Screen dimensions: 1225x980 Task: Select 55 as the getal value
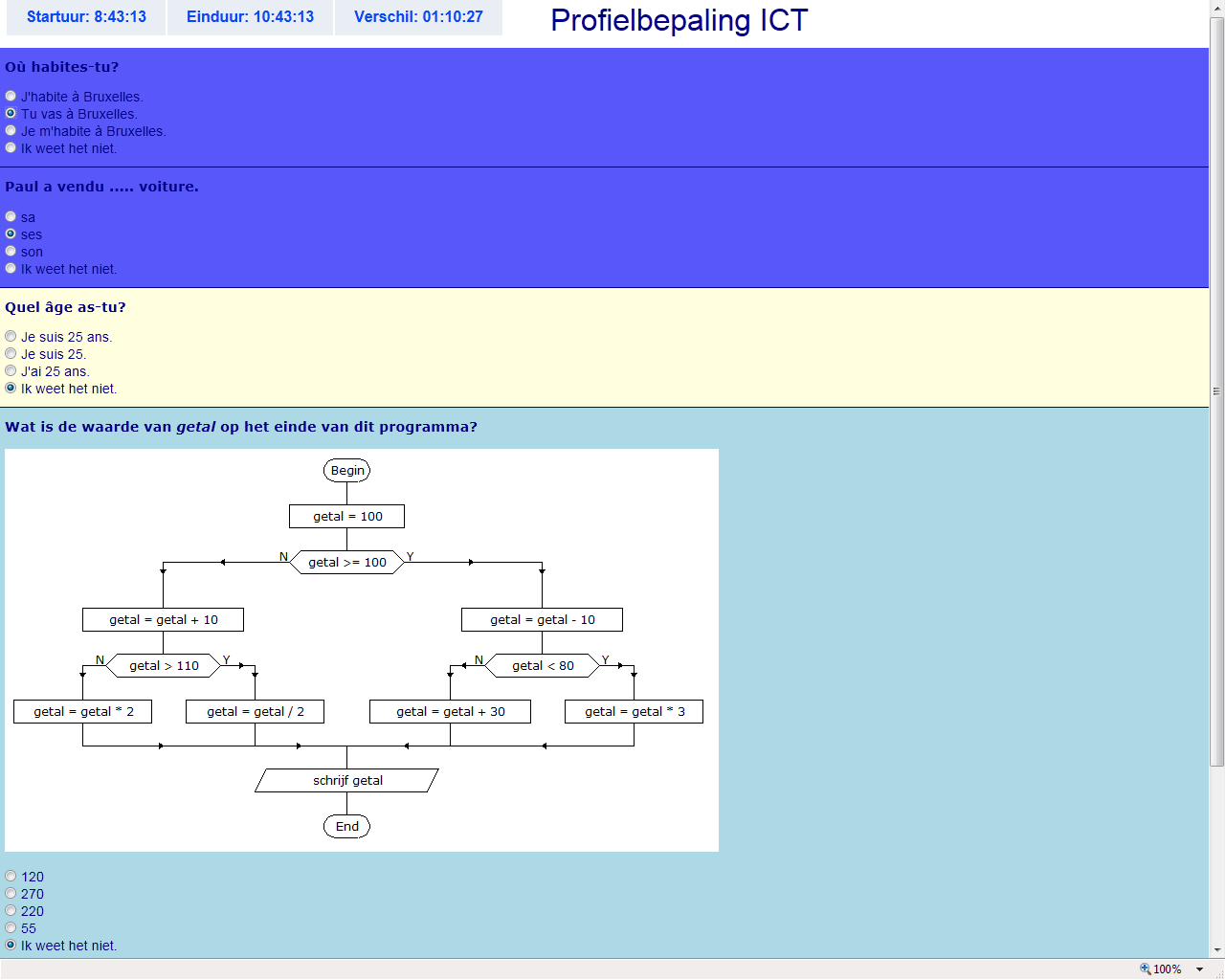click(11, 928)
